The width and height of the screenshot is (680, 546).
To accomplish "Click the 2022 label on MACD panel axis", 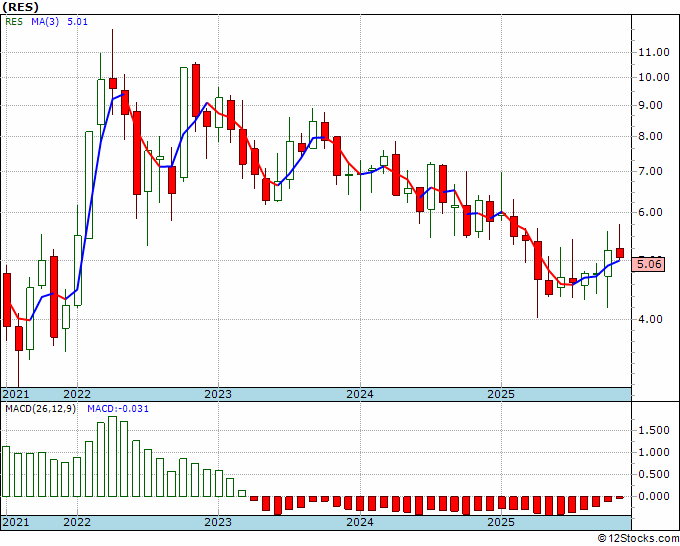I will (77, 522).
